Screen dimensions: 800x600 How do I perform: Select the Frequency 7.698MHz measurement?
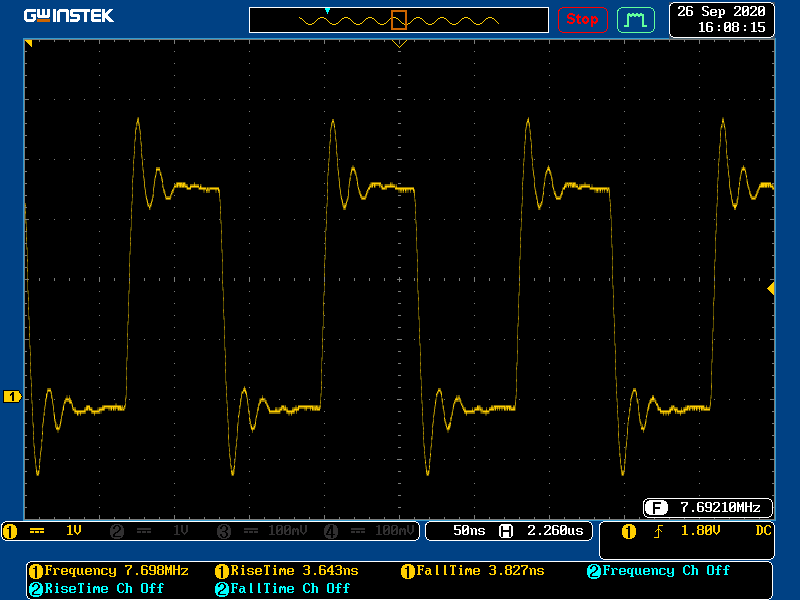click(108, 571)
